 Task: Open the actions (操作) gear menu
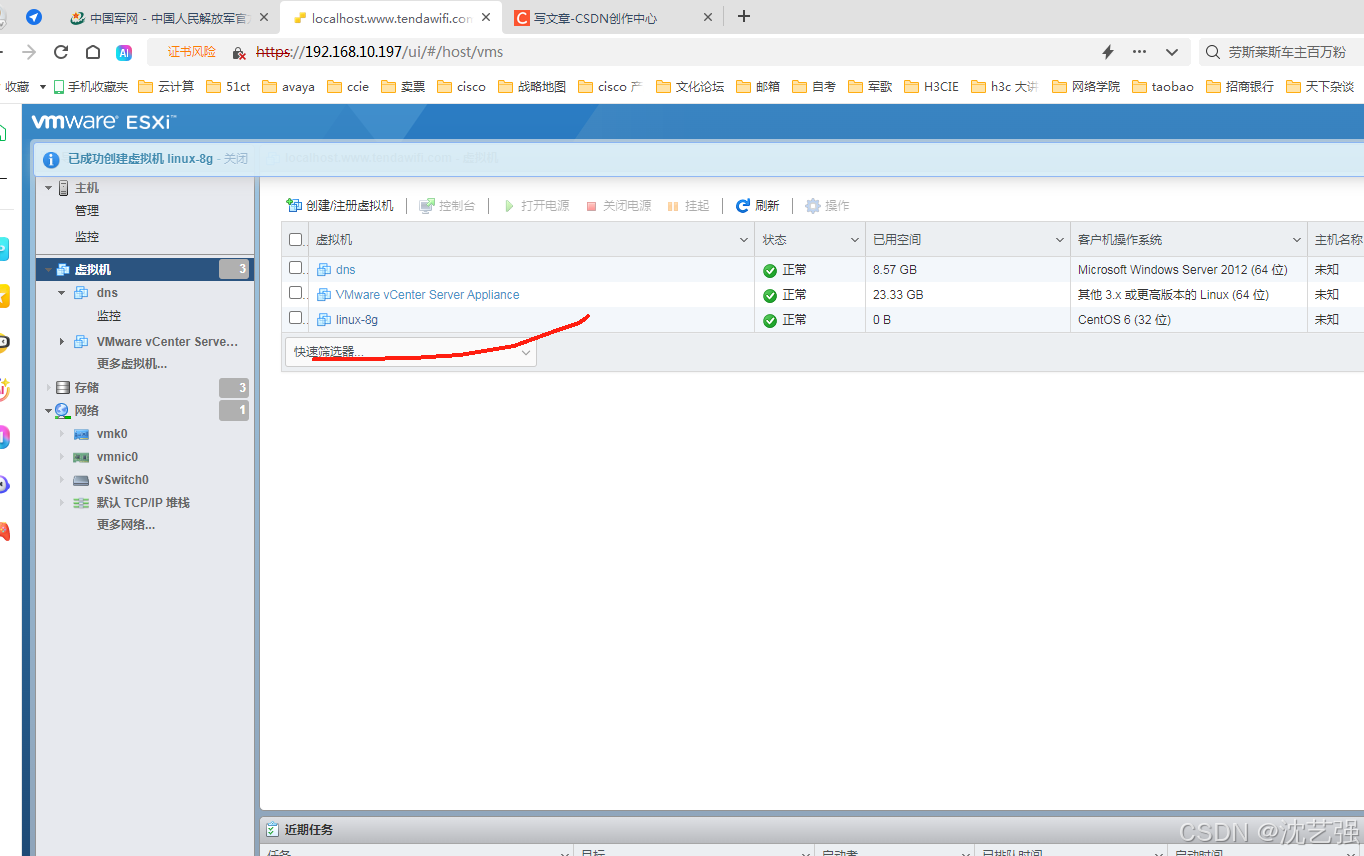coord(827,205)
